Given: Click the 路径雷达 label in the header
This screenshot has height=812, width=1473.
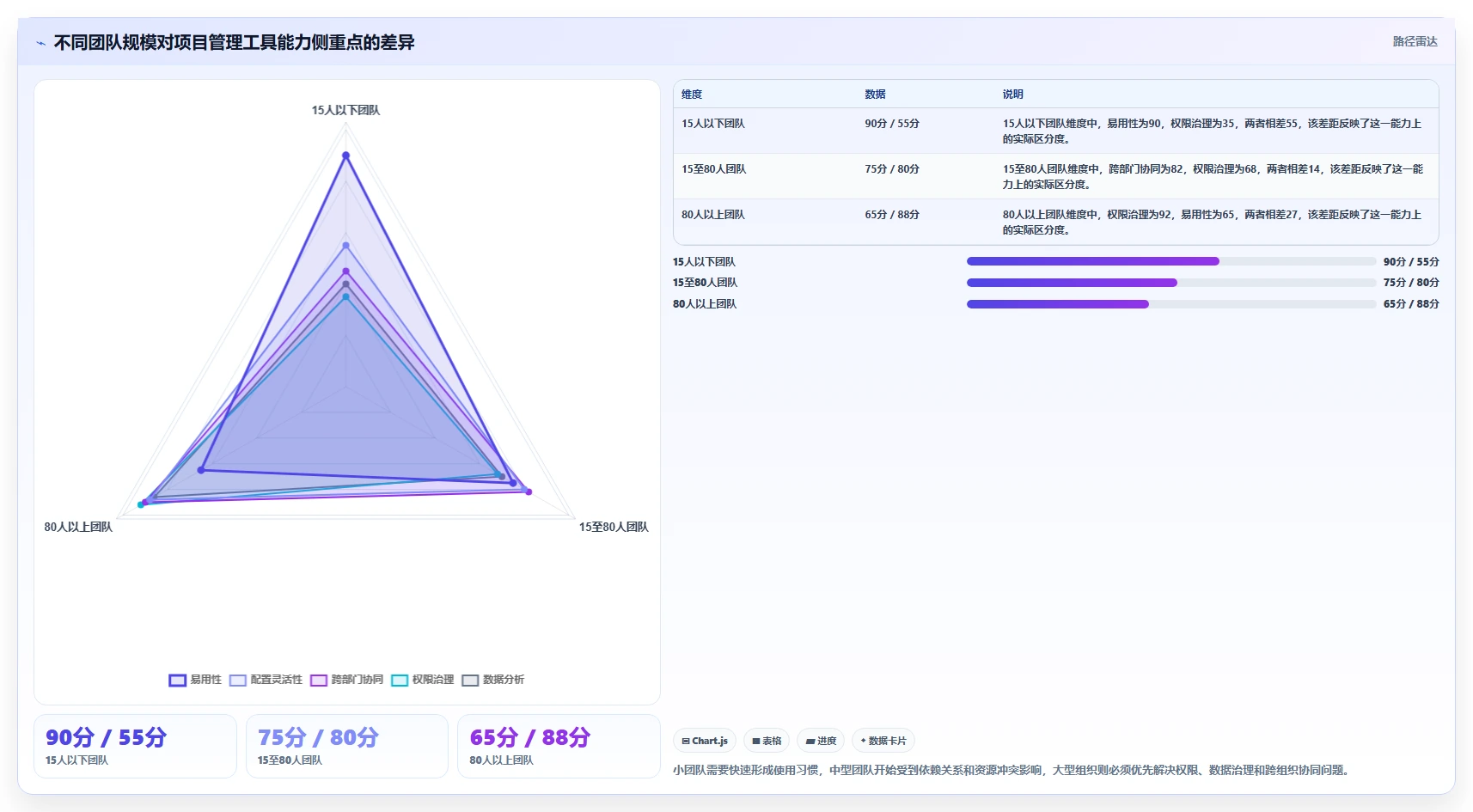Looking at the screenshot, I should tap(1415, 41).
